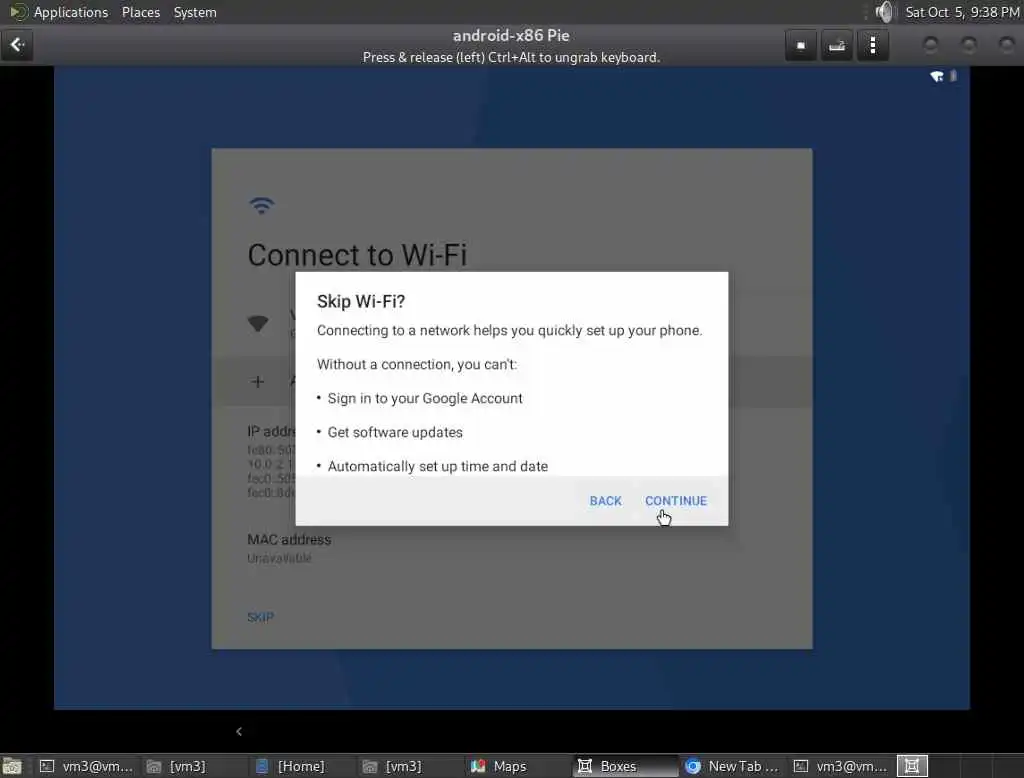This screenshot has width=1024, height=778.
Task: Click the Android Wi-Fi status icon
Action: pyautogui.click(x=936, y=76)
